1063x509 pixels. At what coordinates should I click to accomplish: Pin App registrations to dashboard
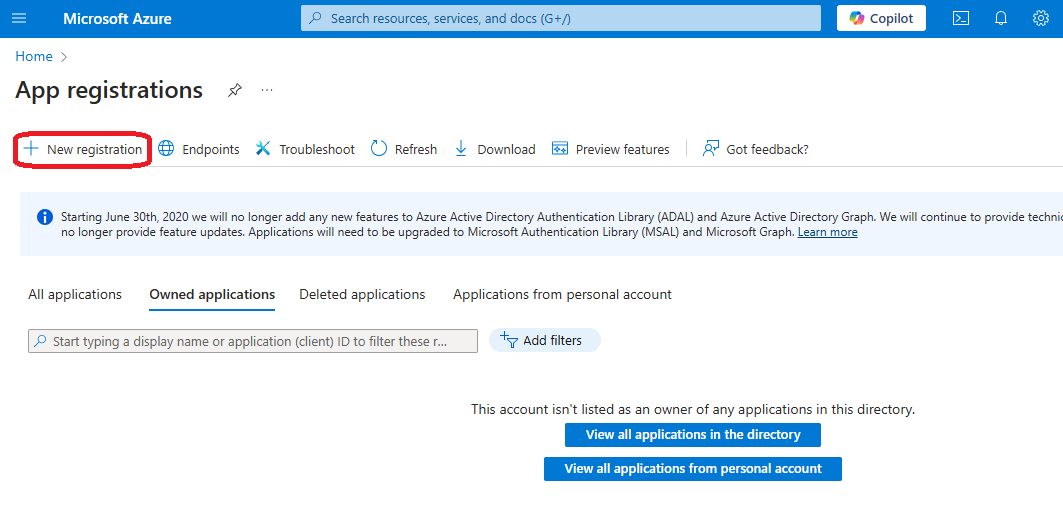234,90
